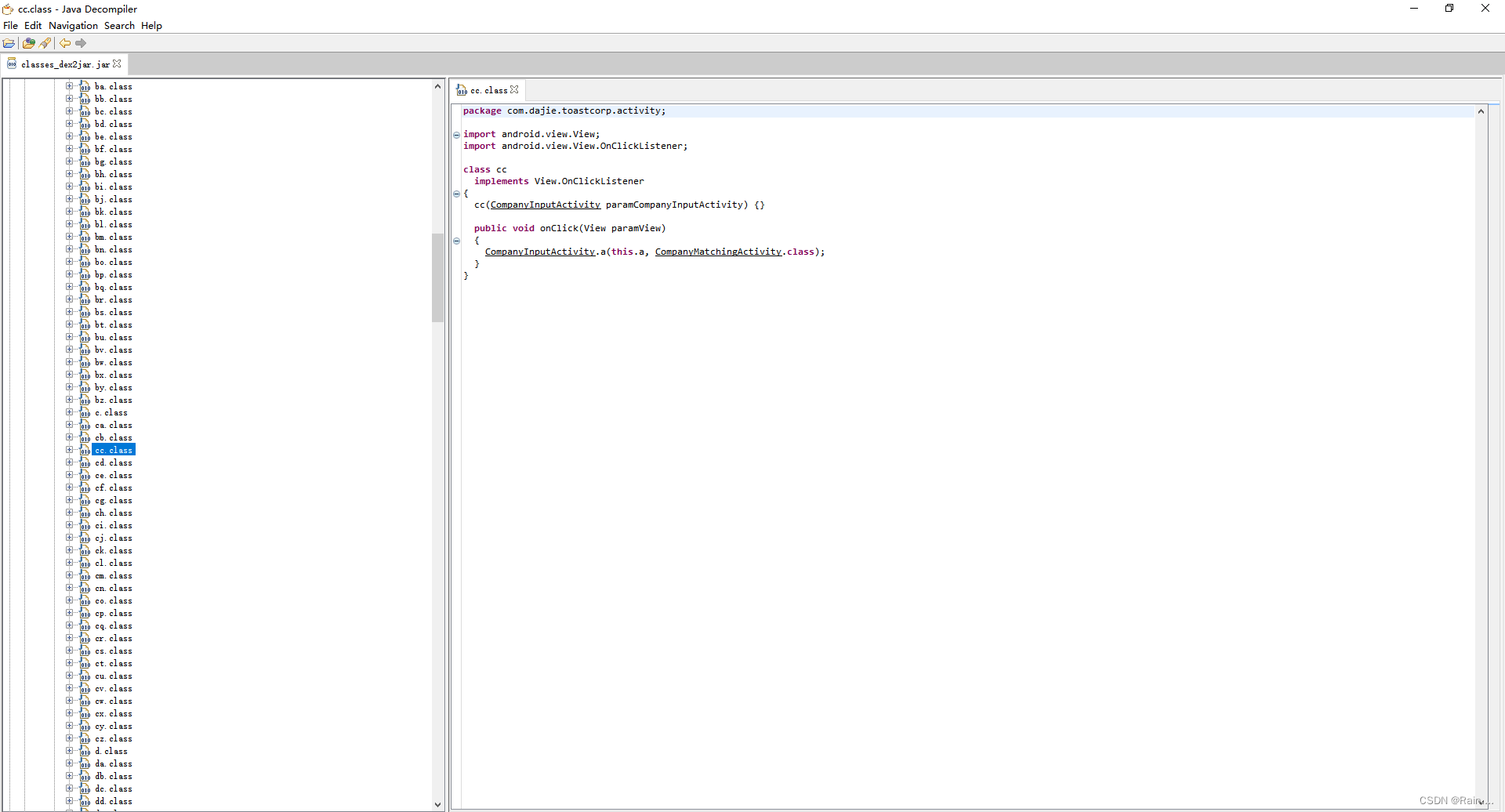This screenshot has width=1505, height=812.
Task: Select bz.class in the tree
Action: 114,400
